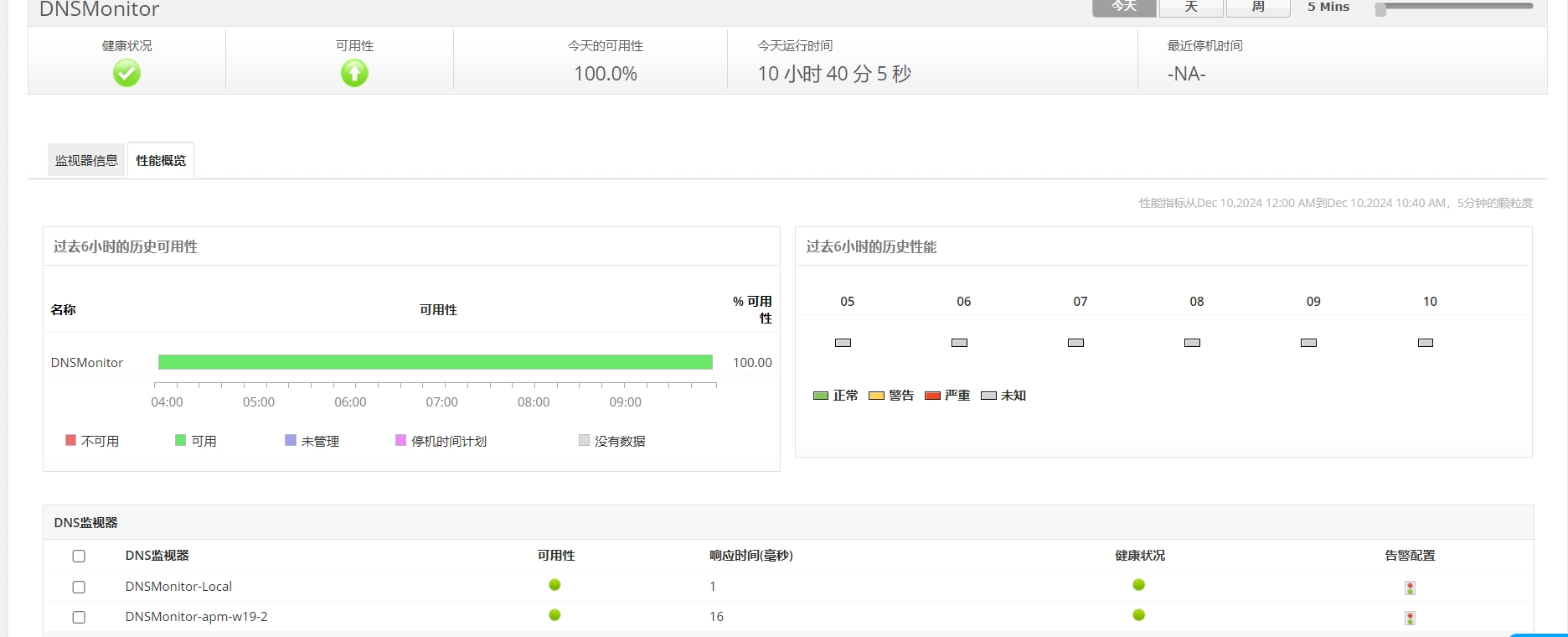Click the 07:00 label on availability timeline

click(x=442, y=402)
